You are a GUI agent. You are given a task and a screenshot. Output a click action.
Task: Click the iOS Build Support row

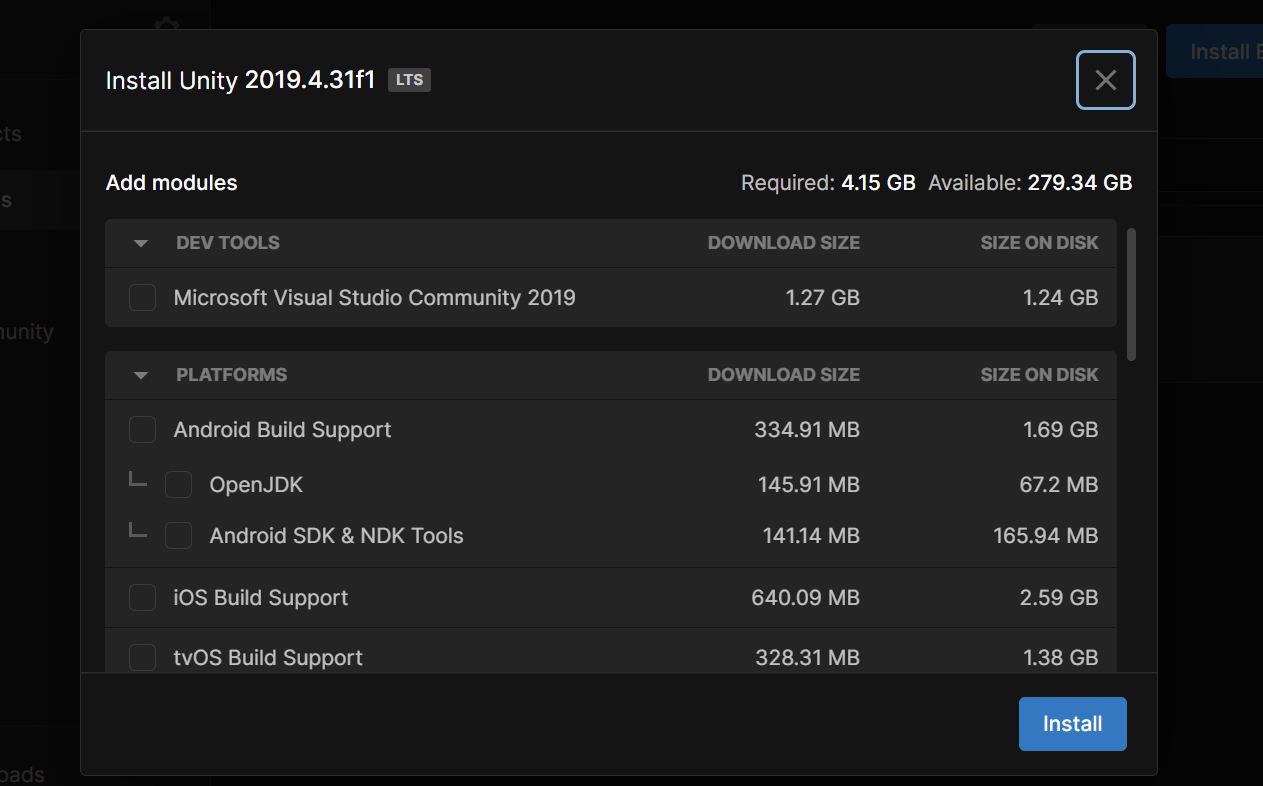[261, 597]
